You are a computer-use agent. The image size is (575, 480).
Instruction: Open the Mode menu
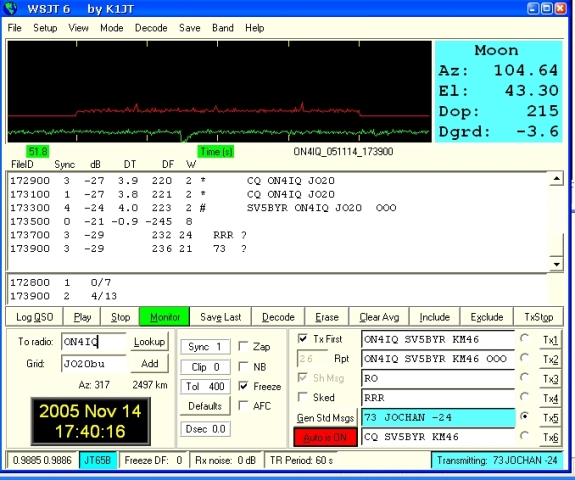tap(111, 28)
